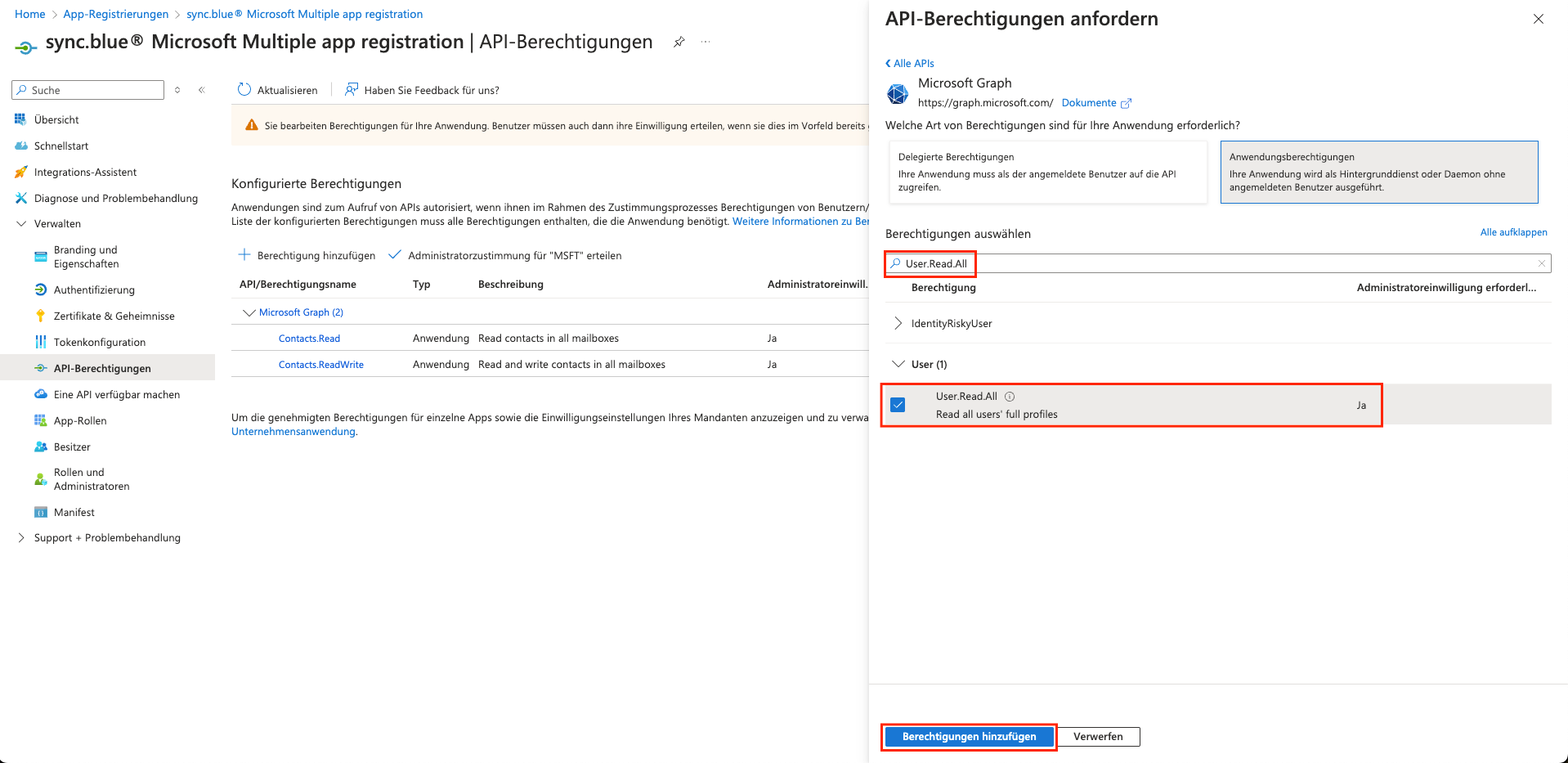Close the API-Berechtigungen anfordern panel
This screenshot has height=763, width=1568.
pos(1538,19)
